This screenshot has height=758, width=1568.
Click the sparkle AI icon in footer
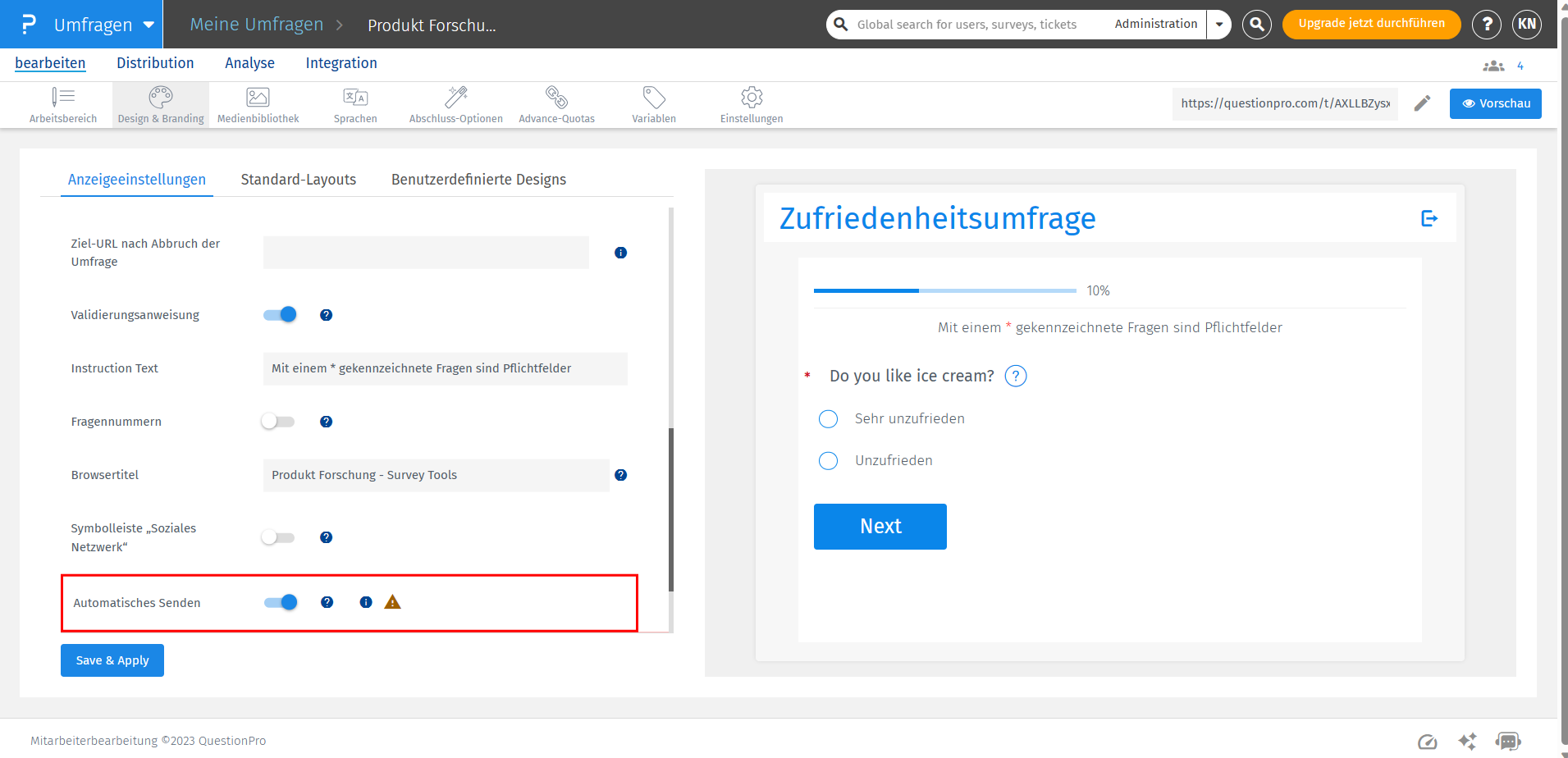[1468, 742]
